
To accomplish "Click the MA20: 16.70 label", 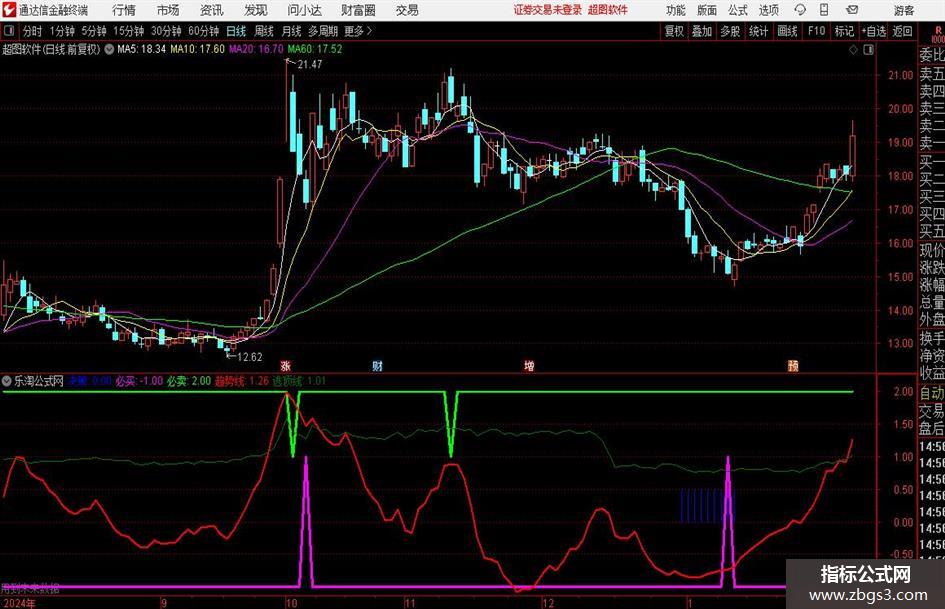I will 256,49.
